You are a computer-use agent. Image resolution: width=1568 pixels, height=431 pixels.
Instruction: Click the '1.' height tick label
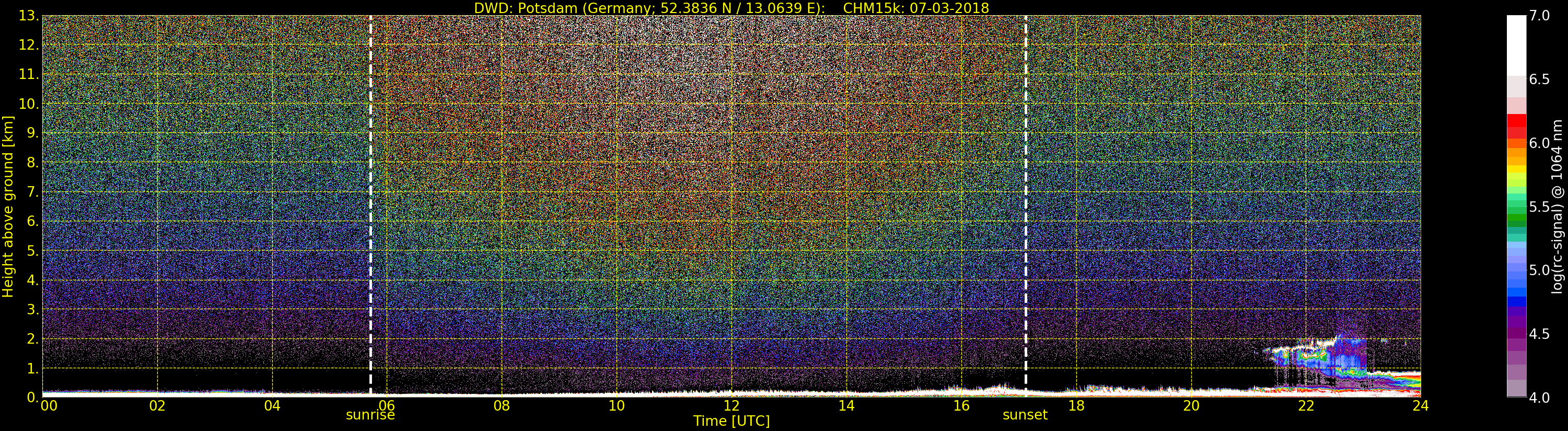pos(33,368)
